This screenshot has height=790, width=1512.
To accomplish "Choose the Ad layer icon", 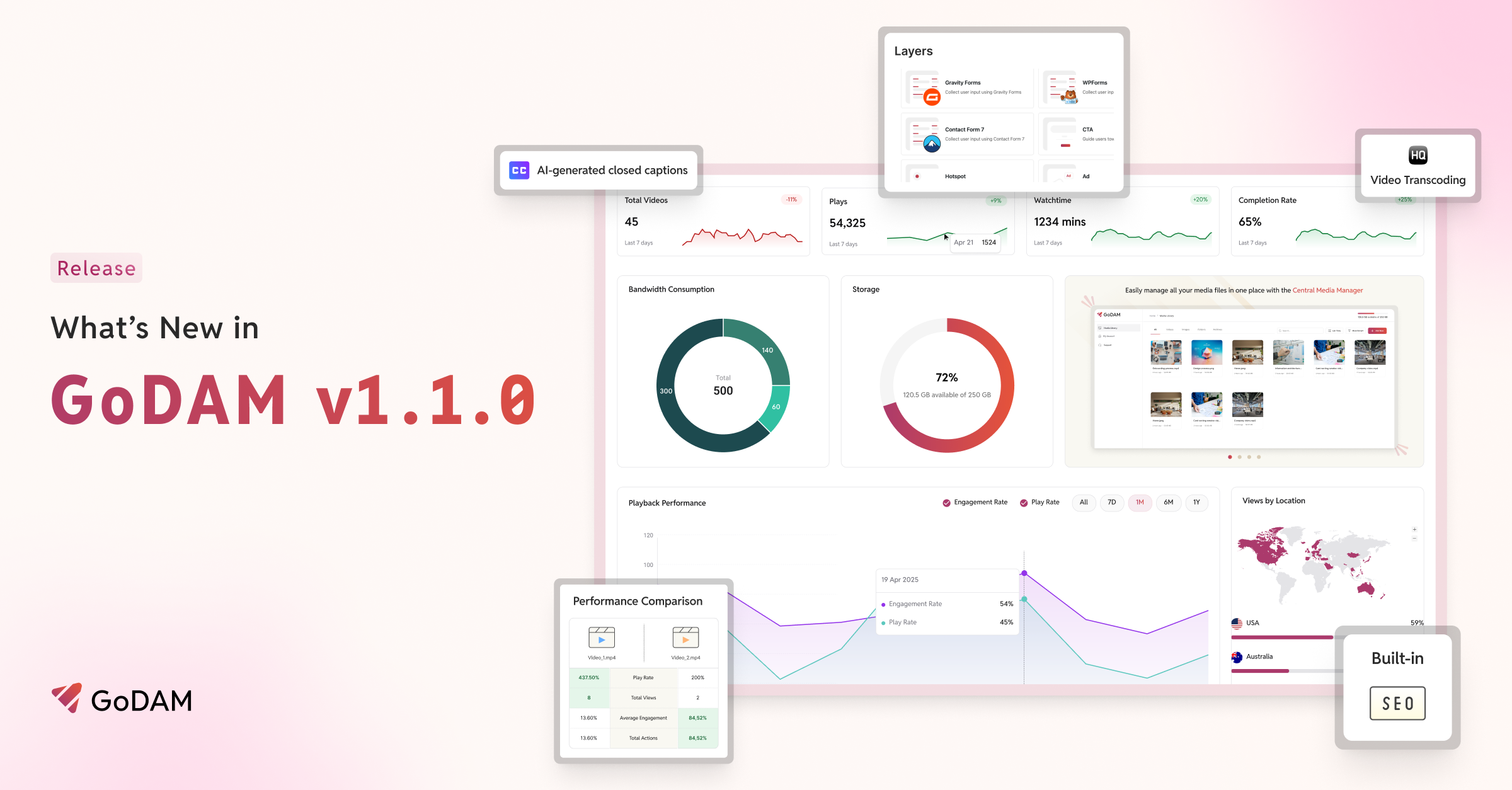I will 1068,176.
